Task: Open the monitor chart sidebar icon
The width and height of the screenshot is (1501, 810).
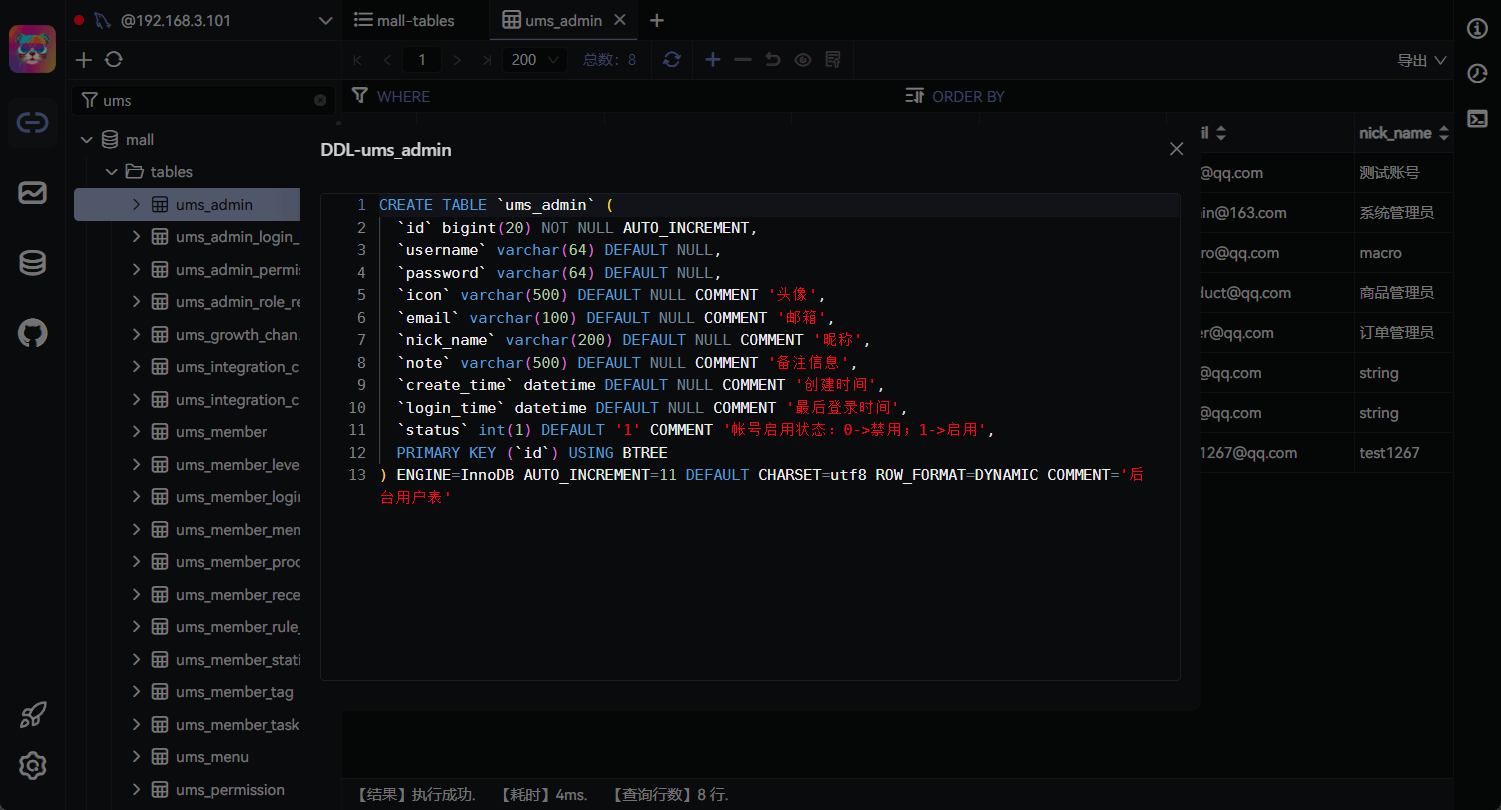Action: pyautogui.click(x=33, y=193)
